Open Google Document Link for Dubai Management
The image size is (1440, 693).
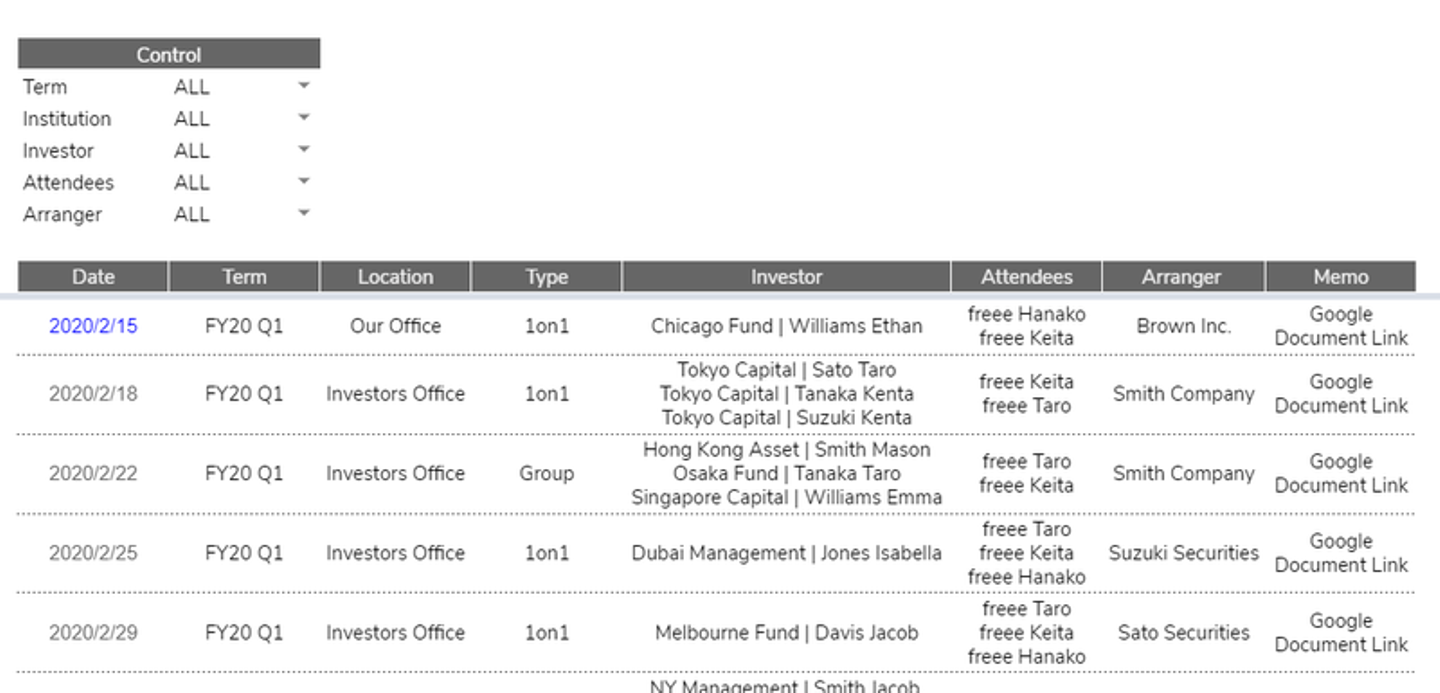pyautogui.click(x=1340, y=553)
